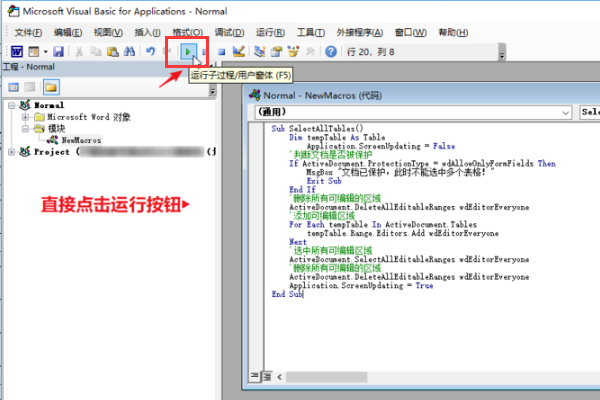This screenshot has height=400, width=600.
Task: Open the 文件 menu
Action: coord(28,33)
